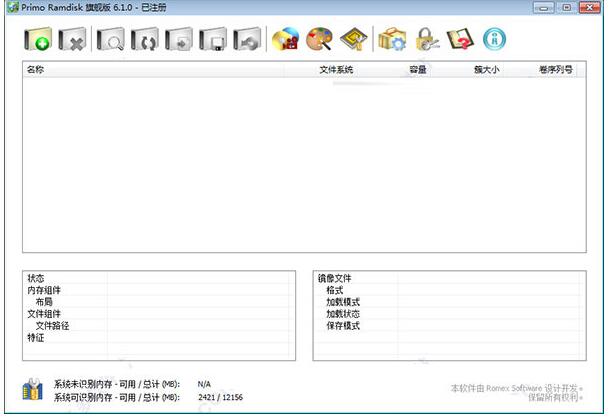609x418 pixels.
Task: Select the 文件路径 row
Action: point(158,326)
